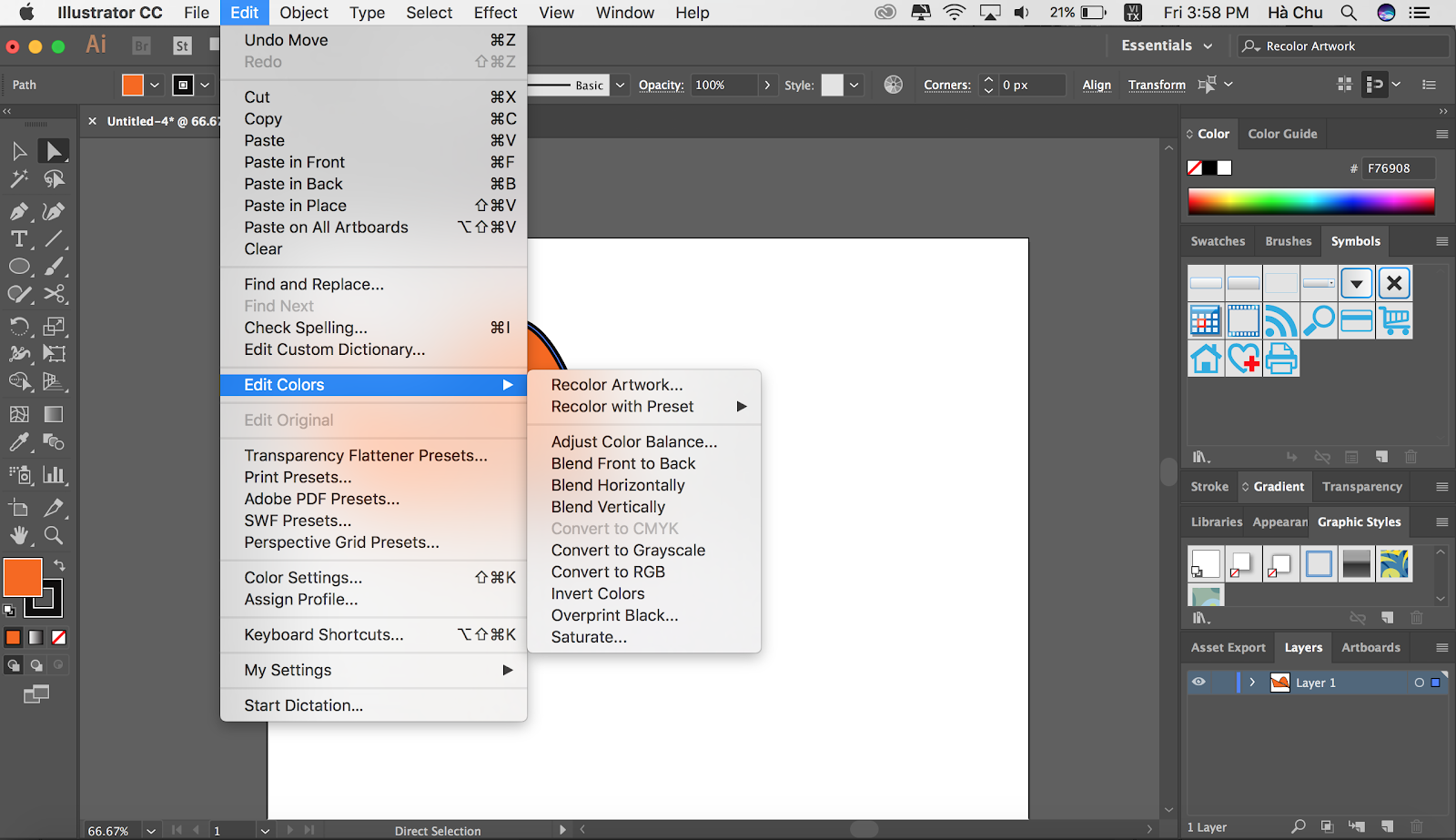Click the Corners label link
Viewport: 1456px width, 840px height.
point(947,85)
